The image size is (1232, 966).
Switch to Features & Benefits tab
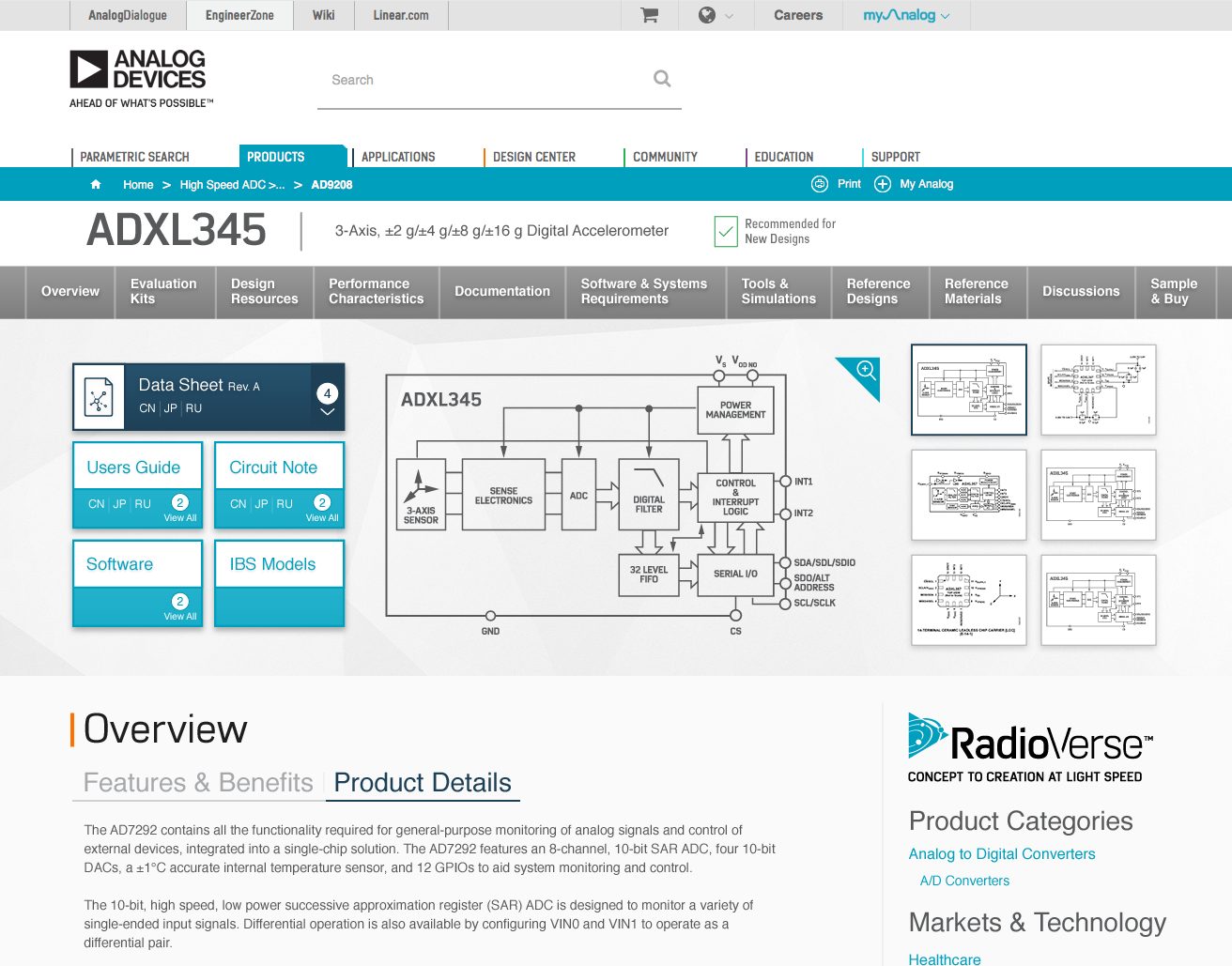198,783
